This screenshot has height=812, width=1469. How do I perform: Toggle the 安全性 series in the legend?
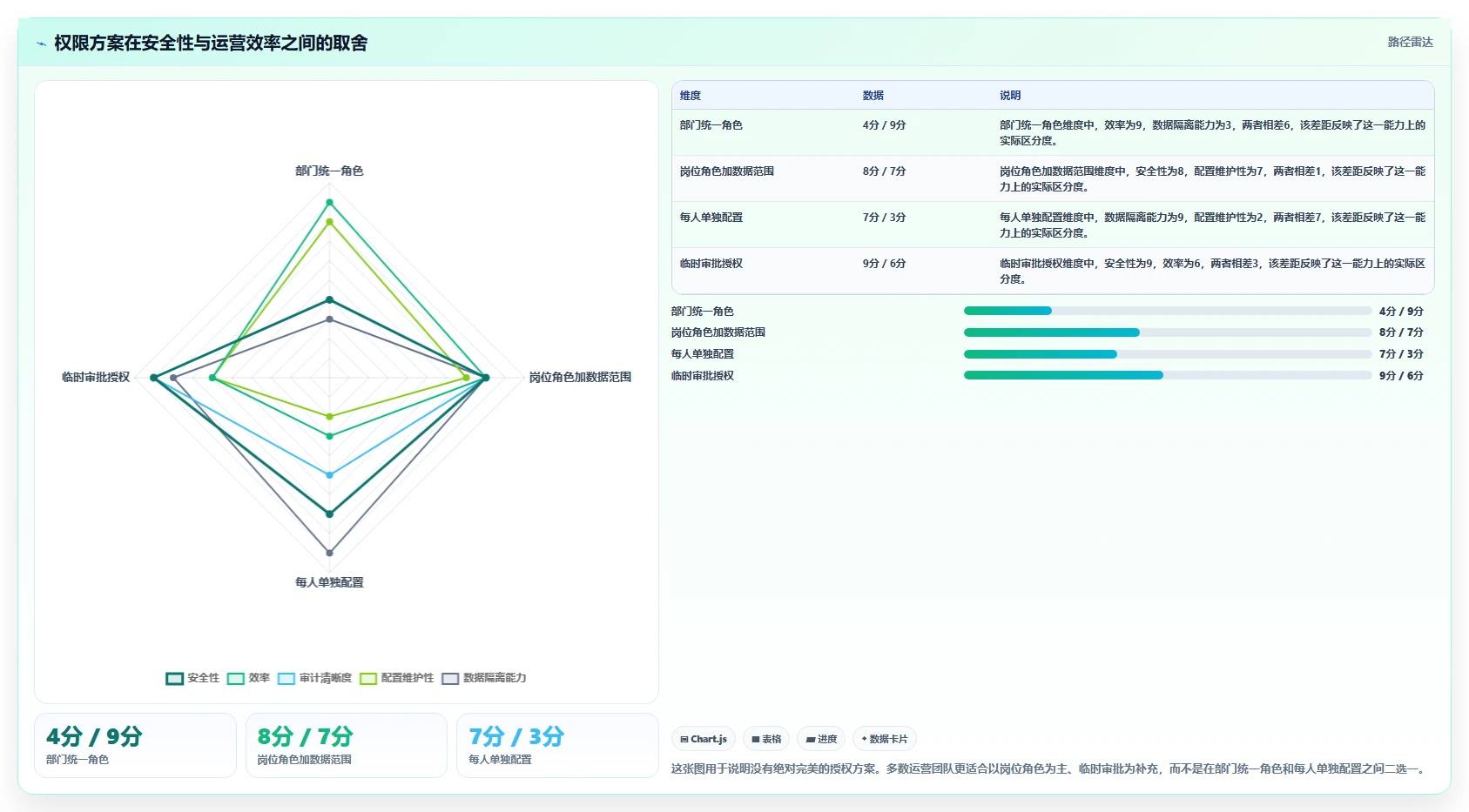pyautogui.click(x=192, y=678)
